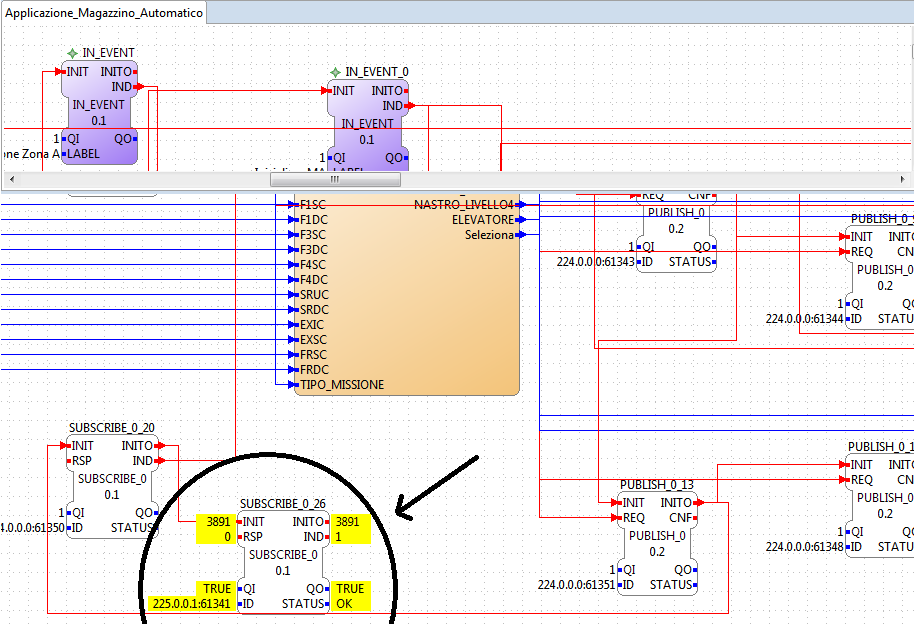Click the INIT input of IN_EVENT_0
This screenshot has height=624, width=914.
click(x=343, y=91)
